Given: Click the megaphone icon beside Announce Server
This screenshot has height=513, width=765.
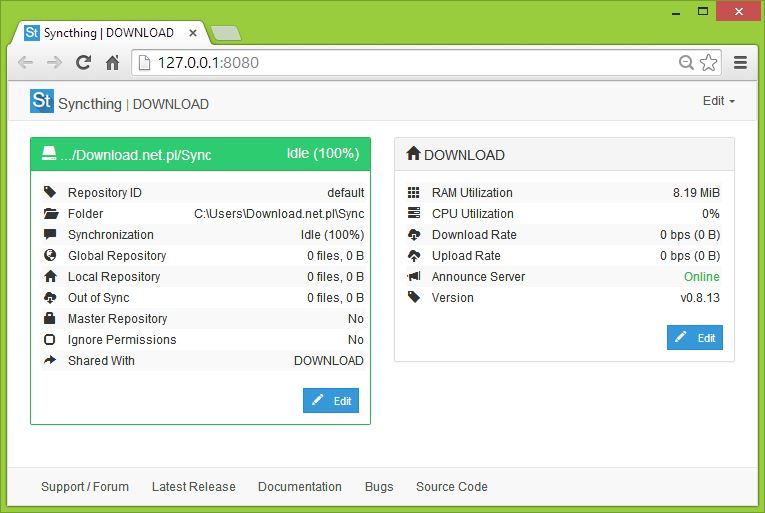Looking at the screenshot, I should [x=414, y=276].
